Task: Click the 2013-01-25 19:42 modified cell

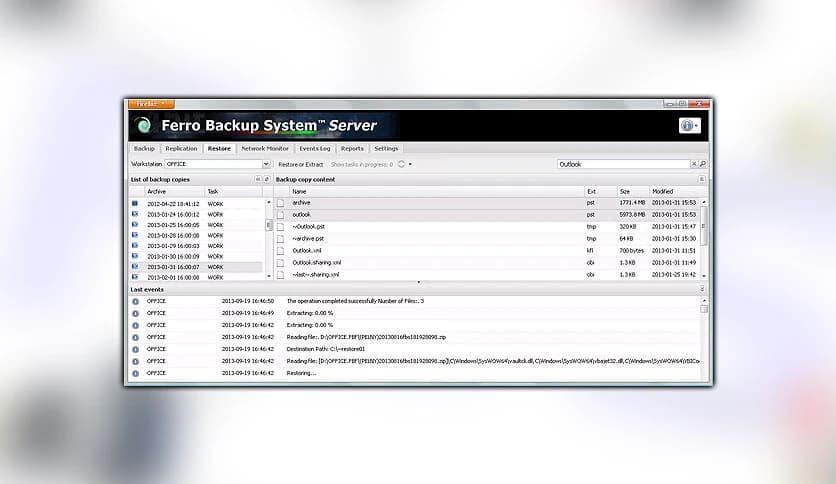Action: pos(673,275)
